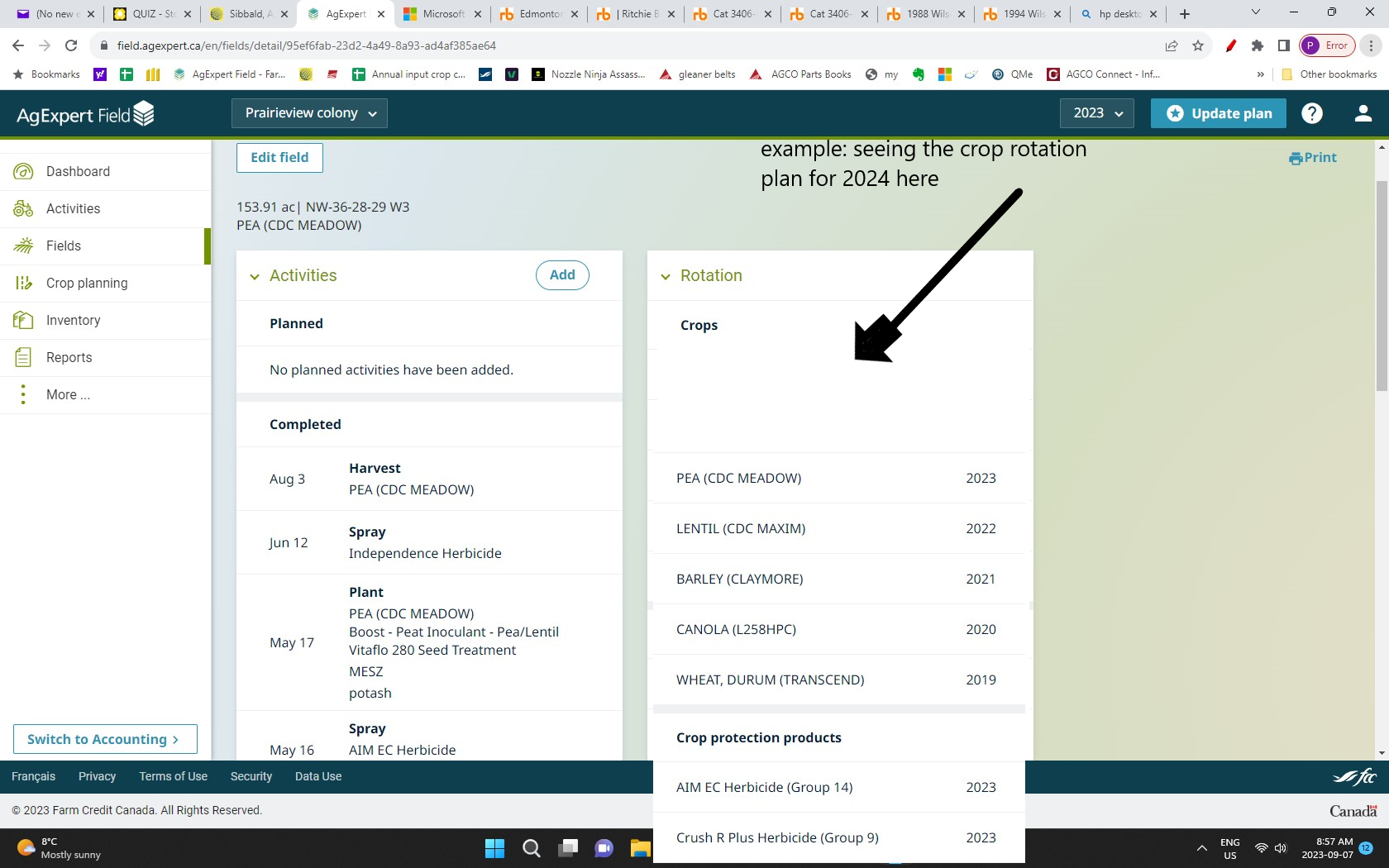Go to Crop planning in sidebar
This screenshot has height=868, width=1389.
(87, 283)
